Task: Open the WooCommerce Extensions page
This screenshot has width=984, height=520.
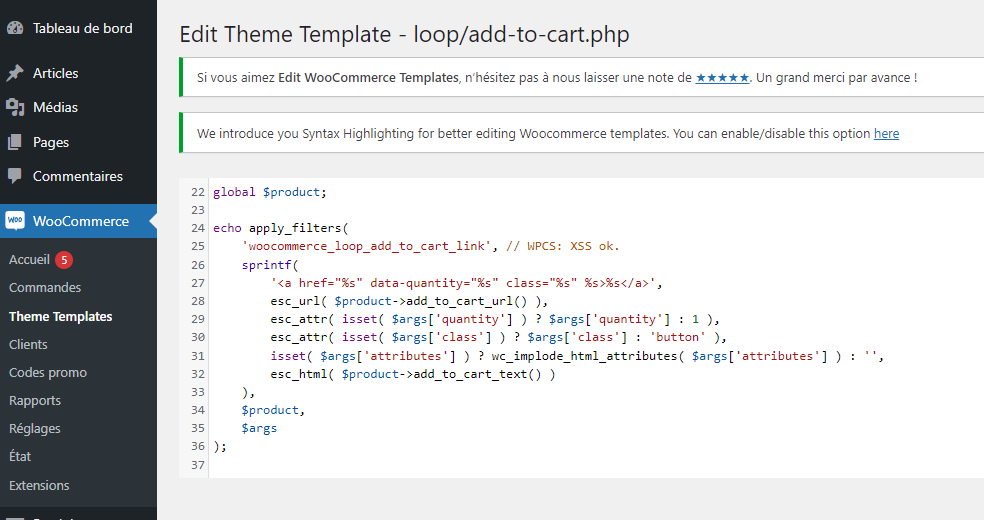Action: [x=39, y=485]
